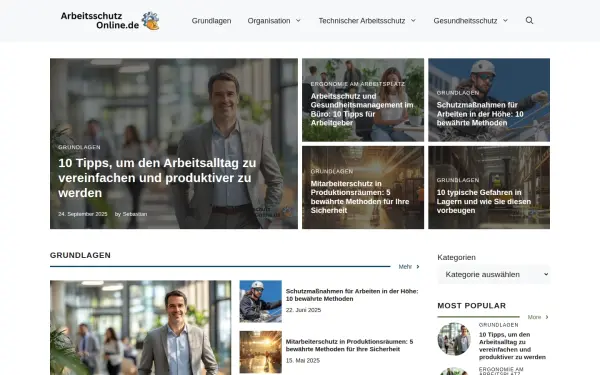Click the More link under Most Popular
The image size is (600, 375).
(x=534, y=317)
